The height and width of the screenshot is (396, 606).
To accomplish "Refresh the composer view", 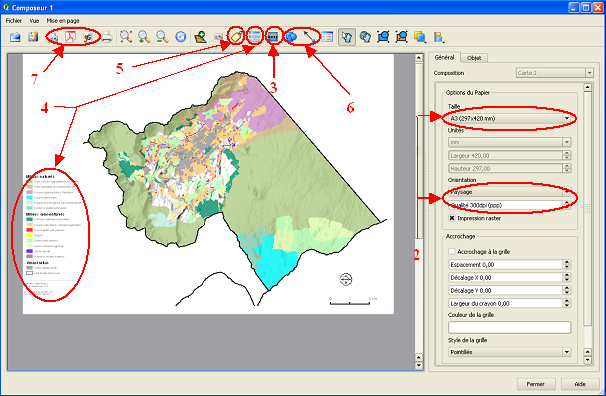I will [180, 37].
